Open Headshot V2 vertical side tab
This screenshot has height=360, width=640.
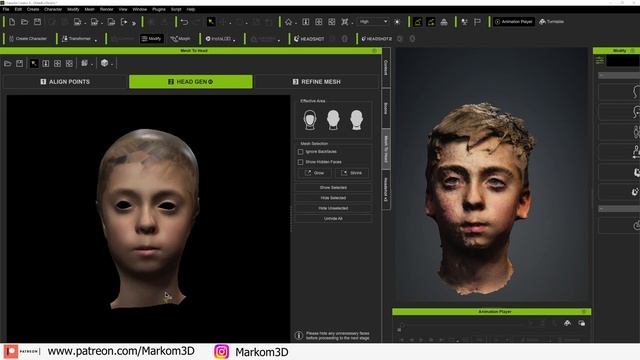386,190
